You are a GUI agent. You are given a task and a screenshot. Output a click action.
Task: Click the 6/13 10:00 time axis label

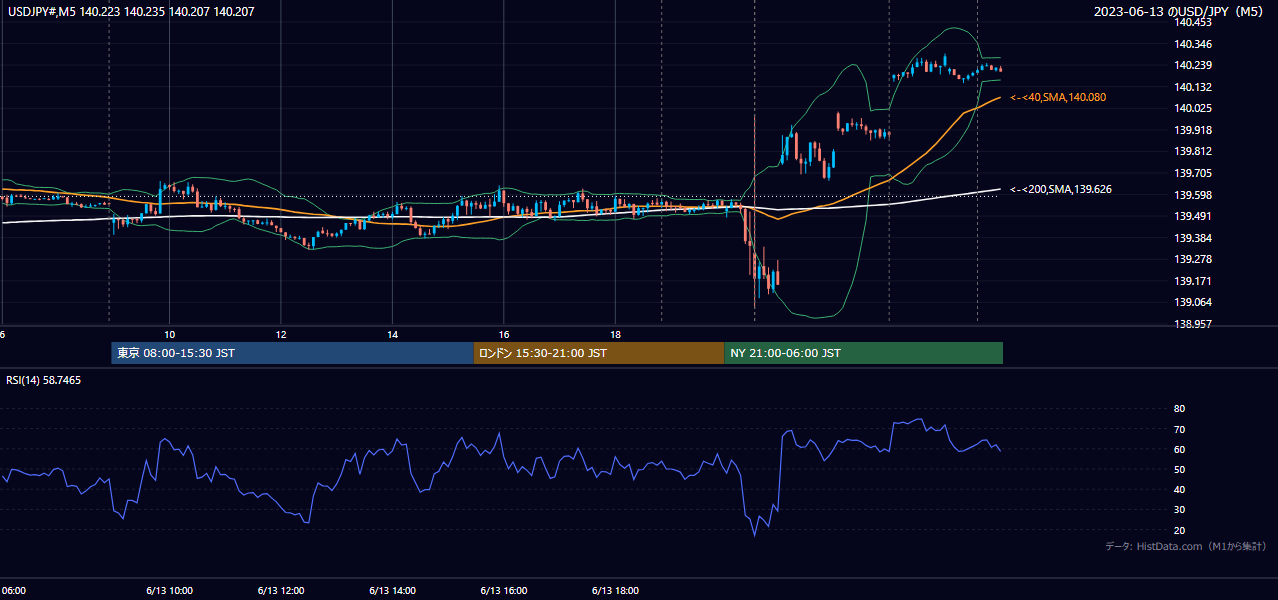click(169, 590)
